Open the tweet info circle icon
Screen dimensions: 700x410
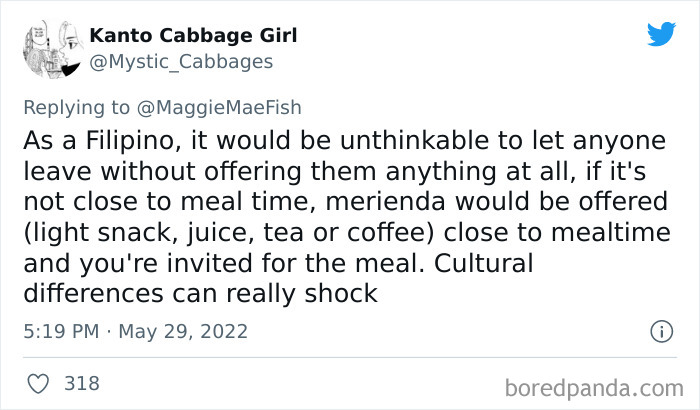click(x=660, y=331)
